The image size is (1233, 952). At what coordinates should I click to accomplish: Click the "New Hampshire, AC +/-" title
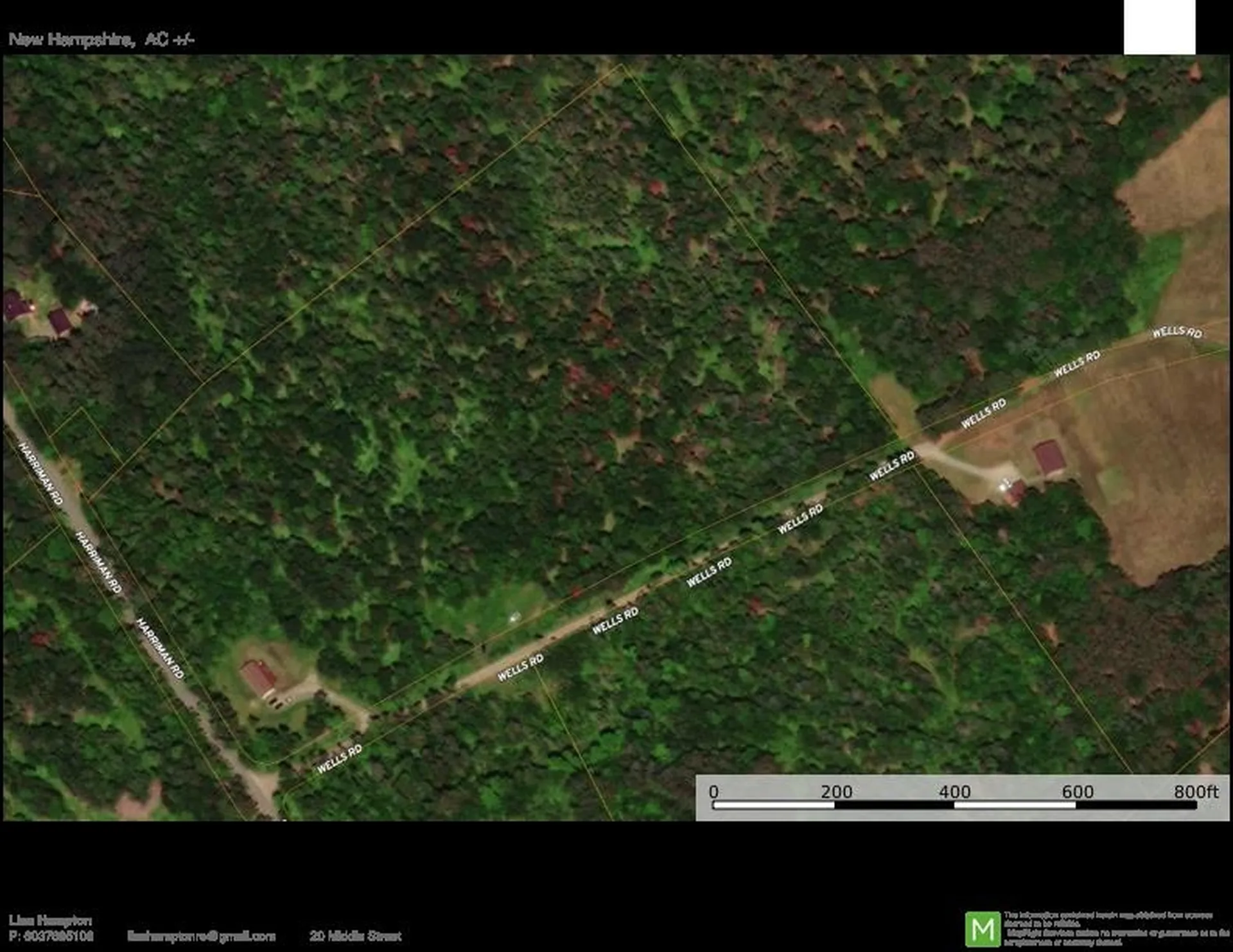(x=101, y=39)
